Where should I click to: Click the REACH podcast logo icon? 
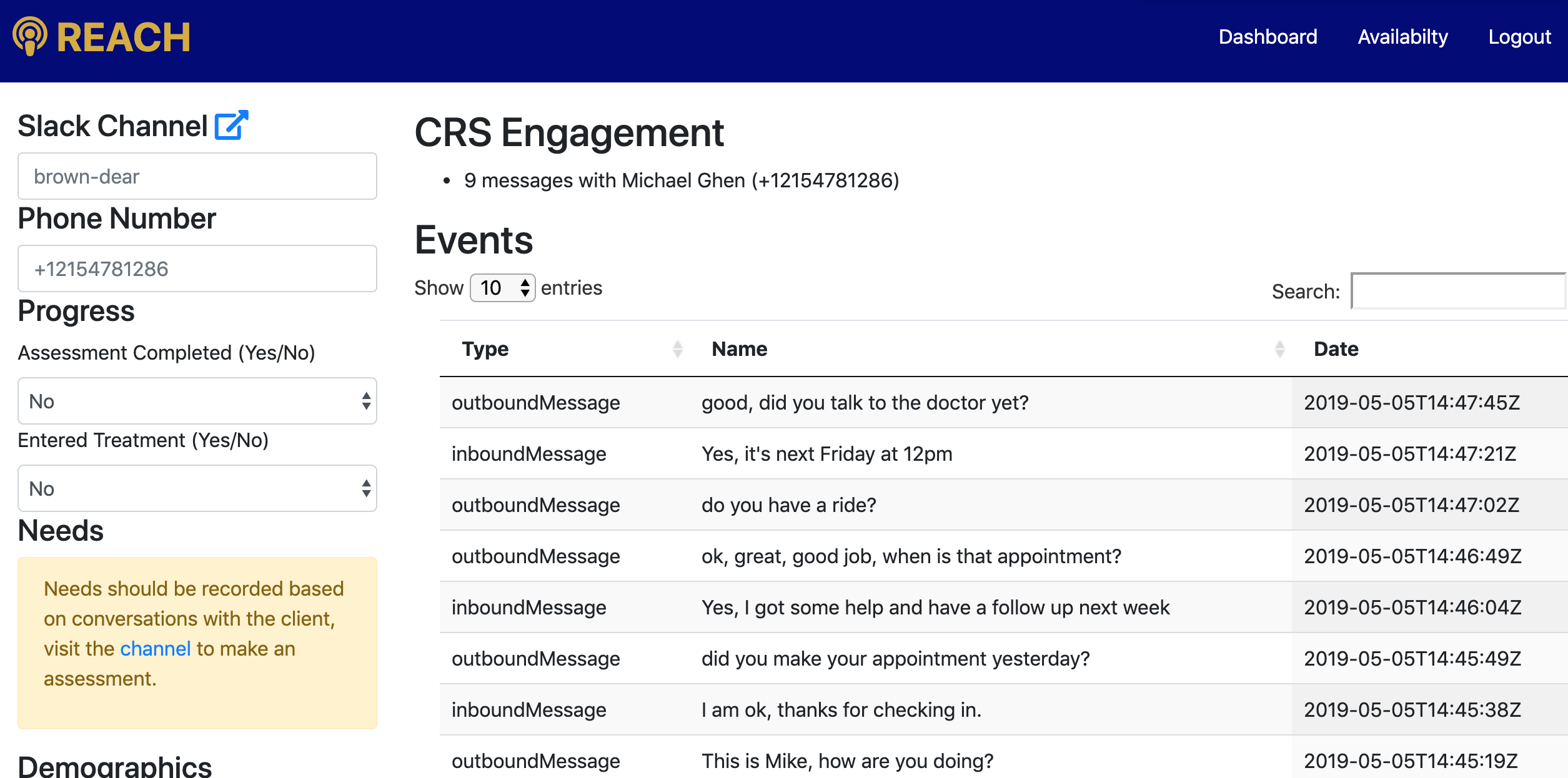pos(29,36)
